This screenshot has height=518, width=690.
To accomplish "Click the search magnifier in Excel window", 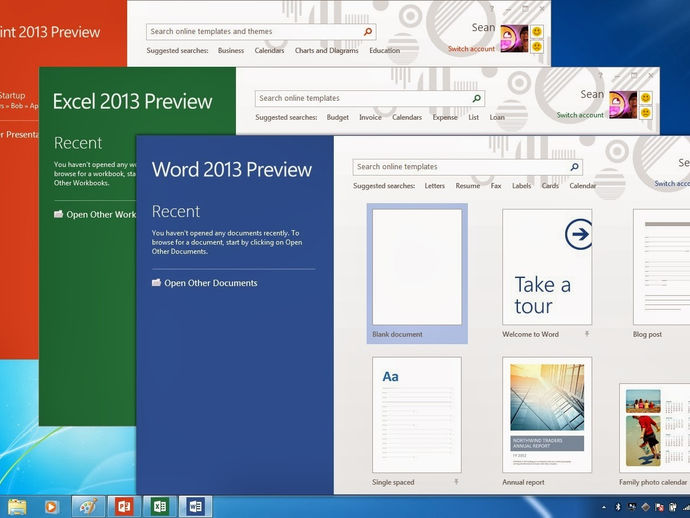I will (x=477, y=98).
